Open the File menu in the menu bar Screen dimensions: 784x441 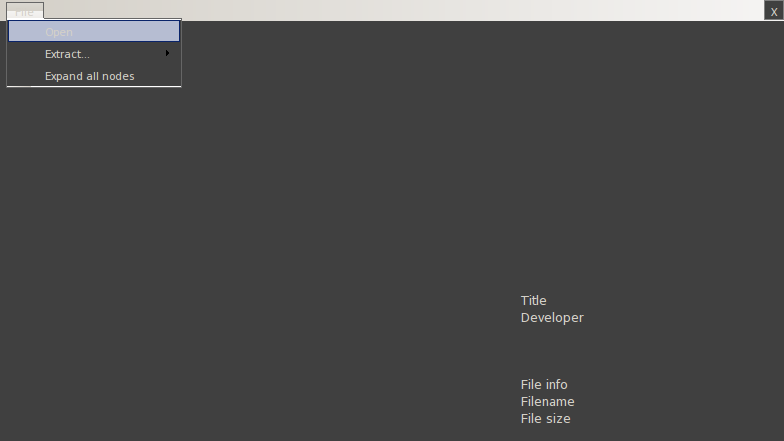[x=25, y=11]
